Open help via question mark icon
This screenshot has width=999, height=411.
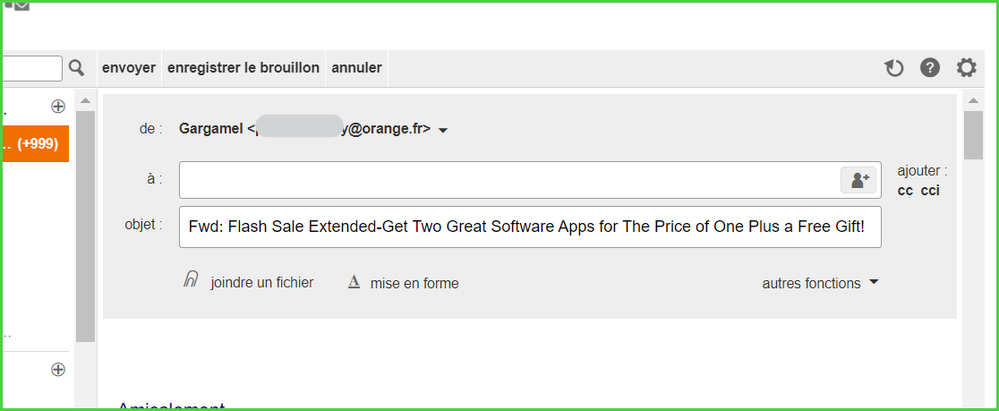coord(930,68)
